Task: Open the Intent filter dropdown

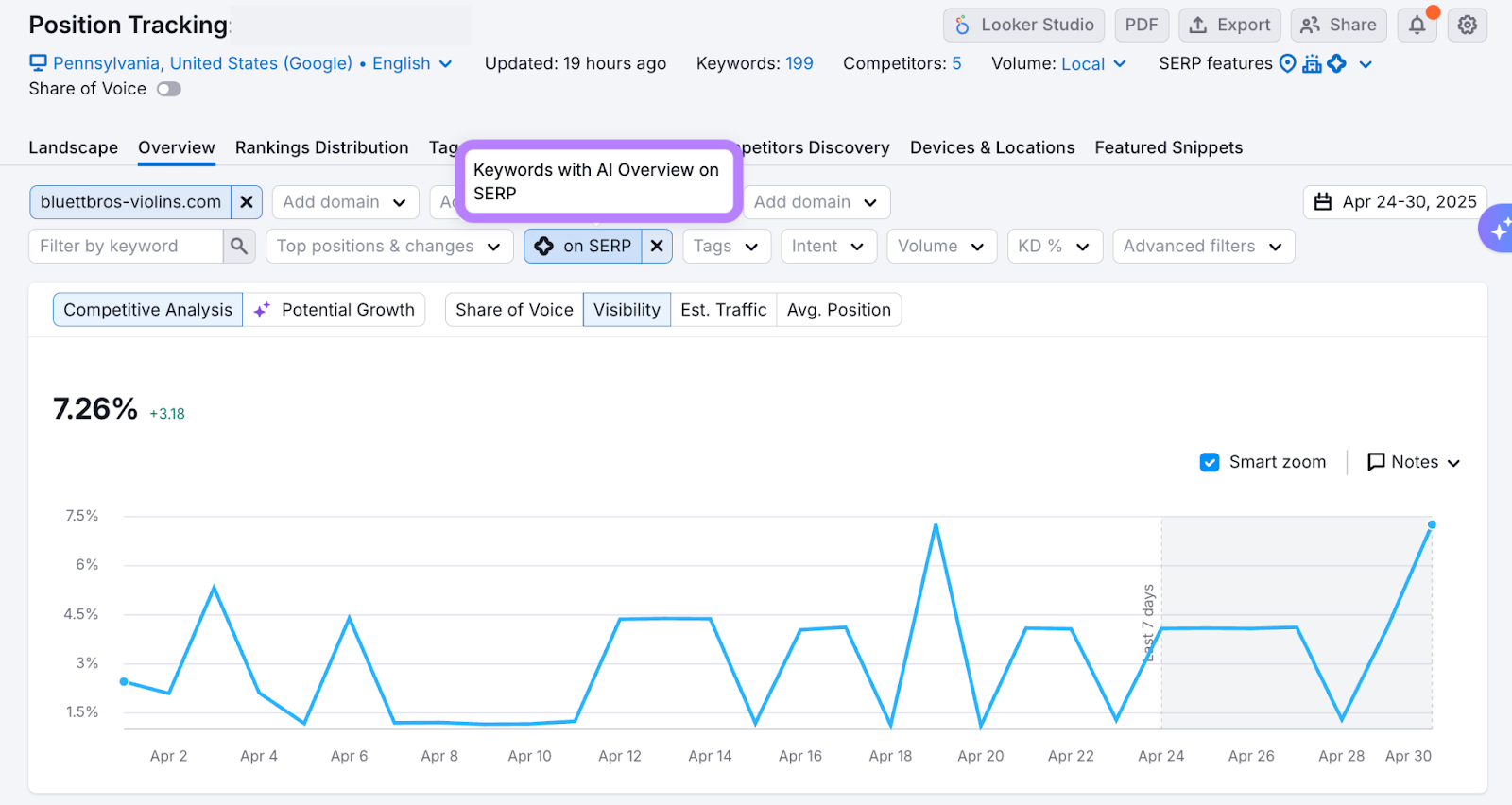Action: click(x=829, y=247)
